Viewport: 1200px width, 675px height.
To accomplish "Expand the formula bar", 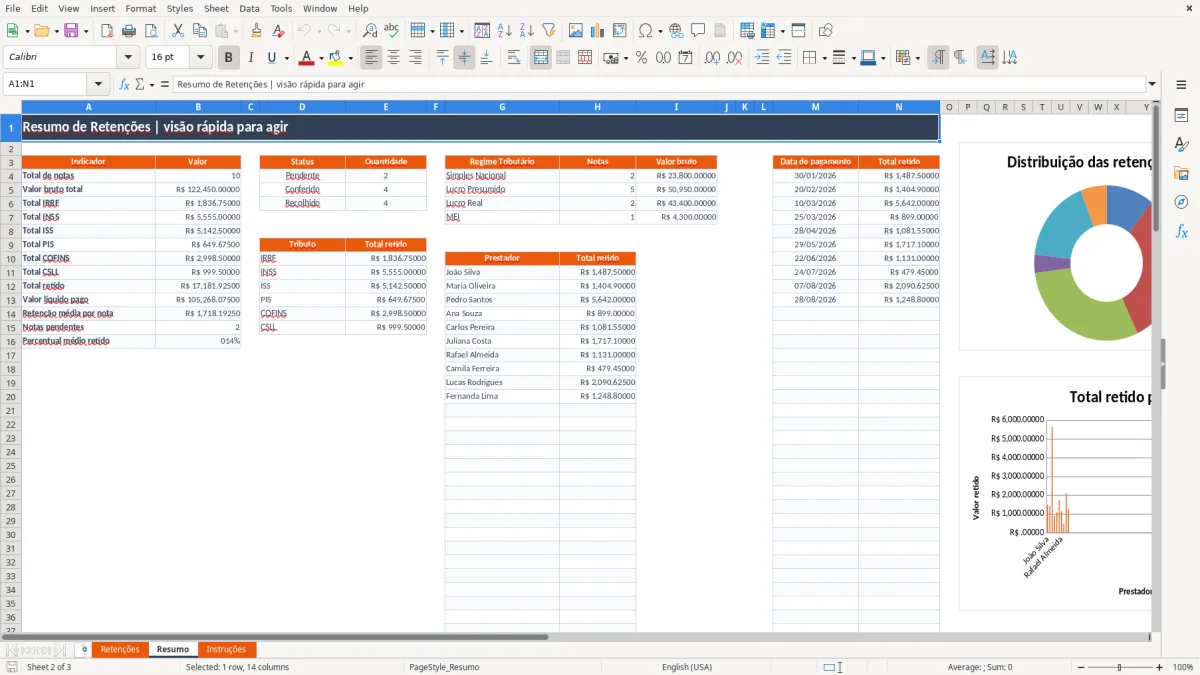I will click(x=1152, y=84).
